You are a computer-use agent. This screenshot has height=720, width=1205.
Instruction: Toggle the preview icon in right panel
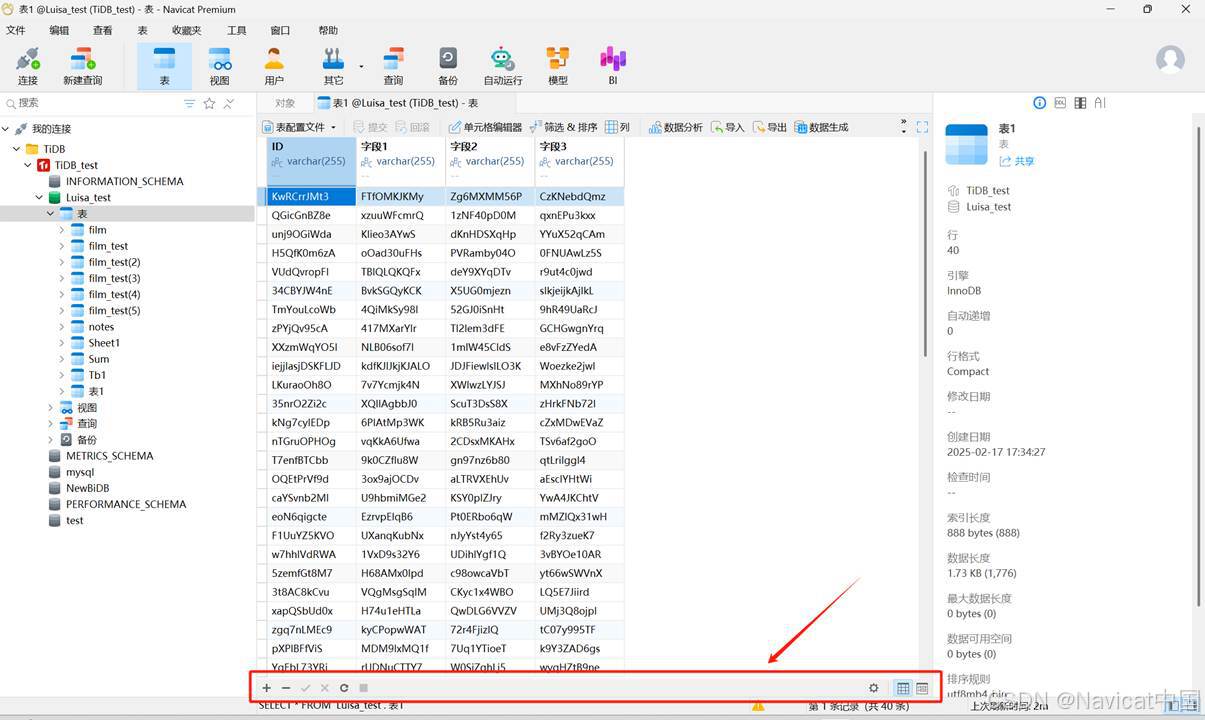(1080, 103)
